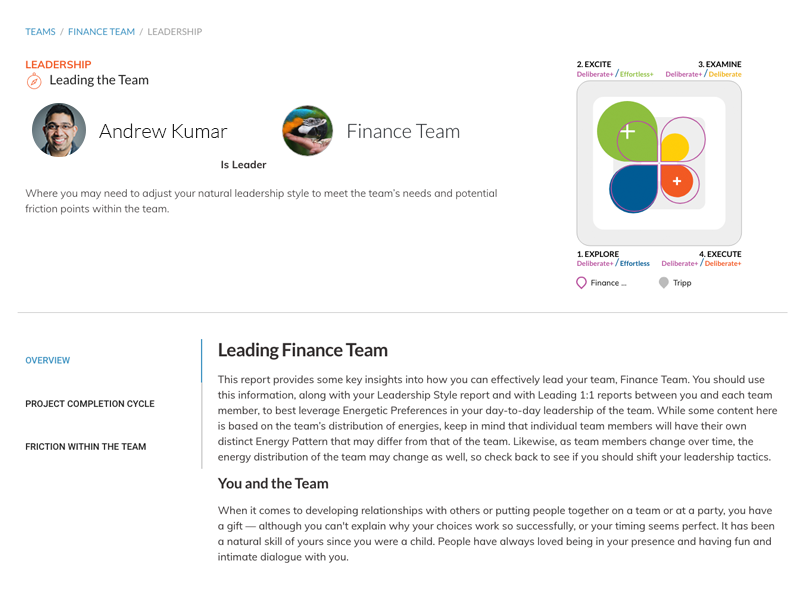The width and height of the screenshot is (800, 600).
Task: Navigate to TEAMS via the breadcrumb link
Action: (40, 31)
